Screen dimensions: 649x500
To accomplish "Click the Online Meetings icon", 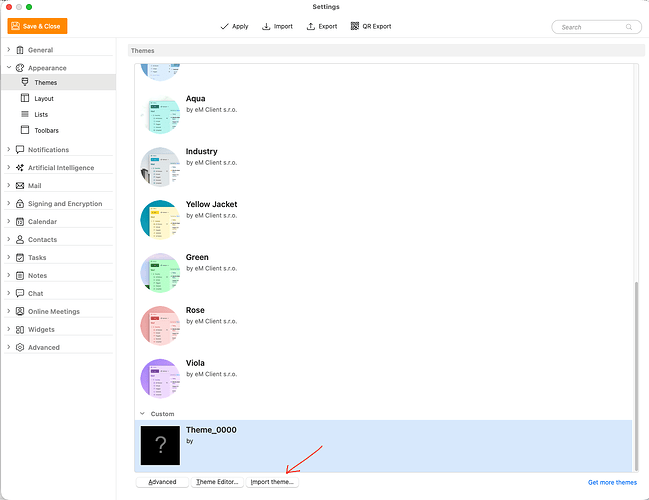I will pos(20,311).
